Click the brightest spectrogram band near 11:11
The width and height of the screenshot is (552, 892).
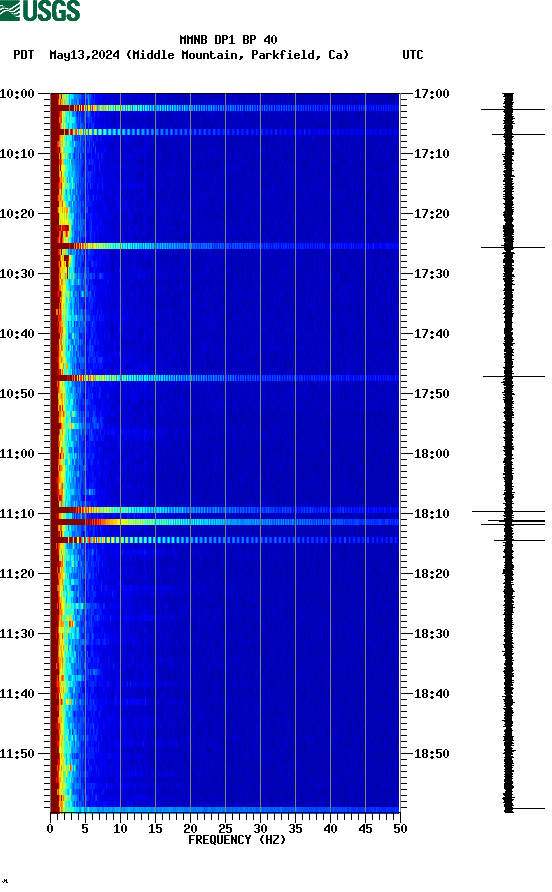click(x=225, y=522)
